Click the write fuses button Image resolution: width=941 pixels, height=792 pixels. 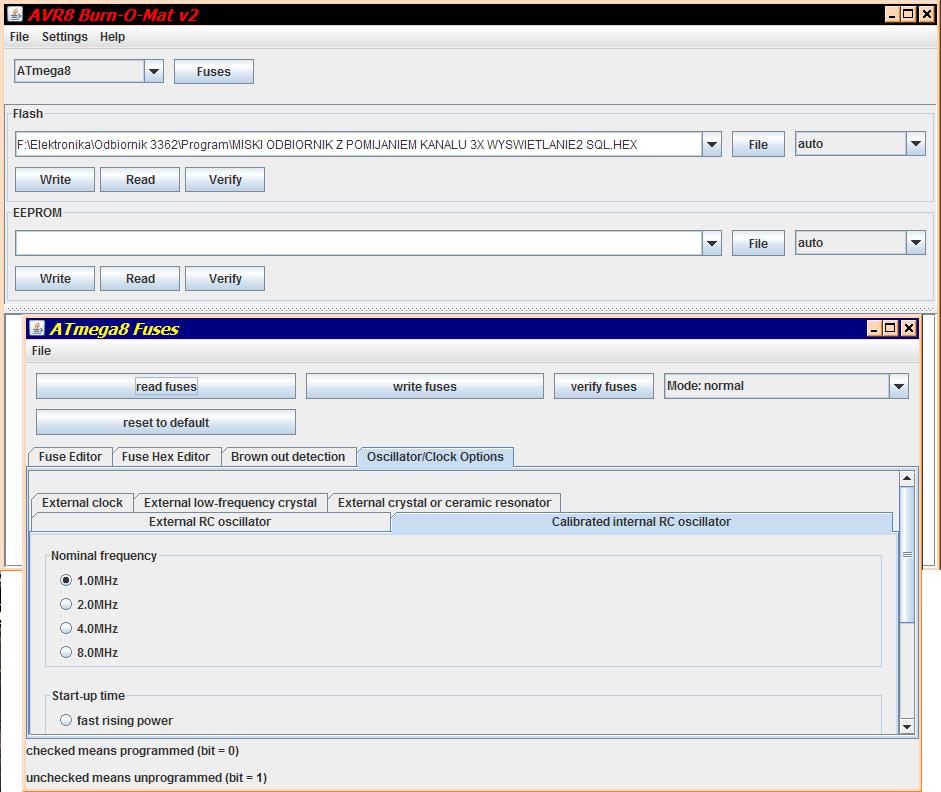coord(425,386)
